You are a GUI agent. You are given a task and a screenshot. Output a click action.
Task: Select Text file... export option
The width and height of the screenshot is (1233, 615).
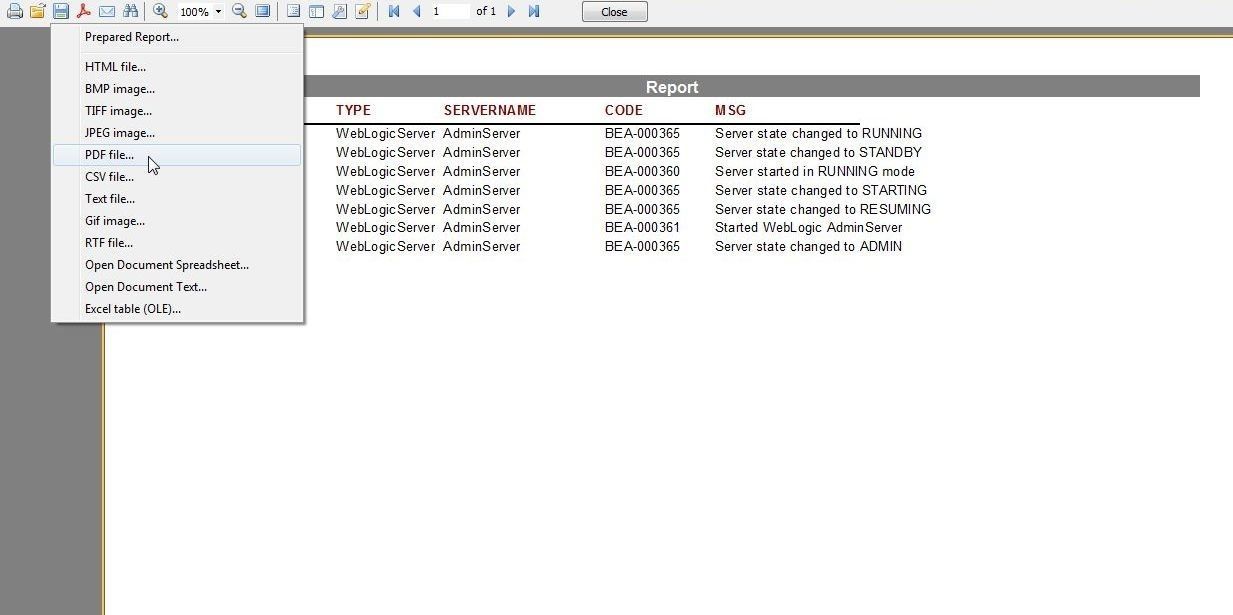177,199
